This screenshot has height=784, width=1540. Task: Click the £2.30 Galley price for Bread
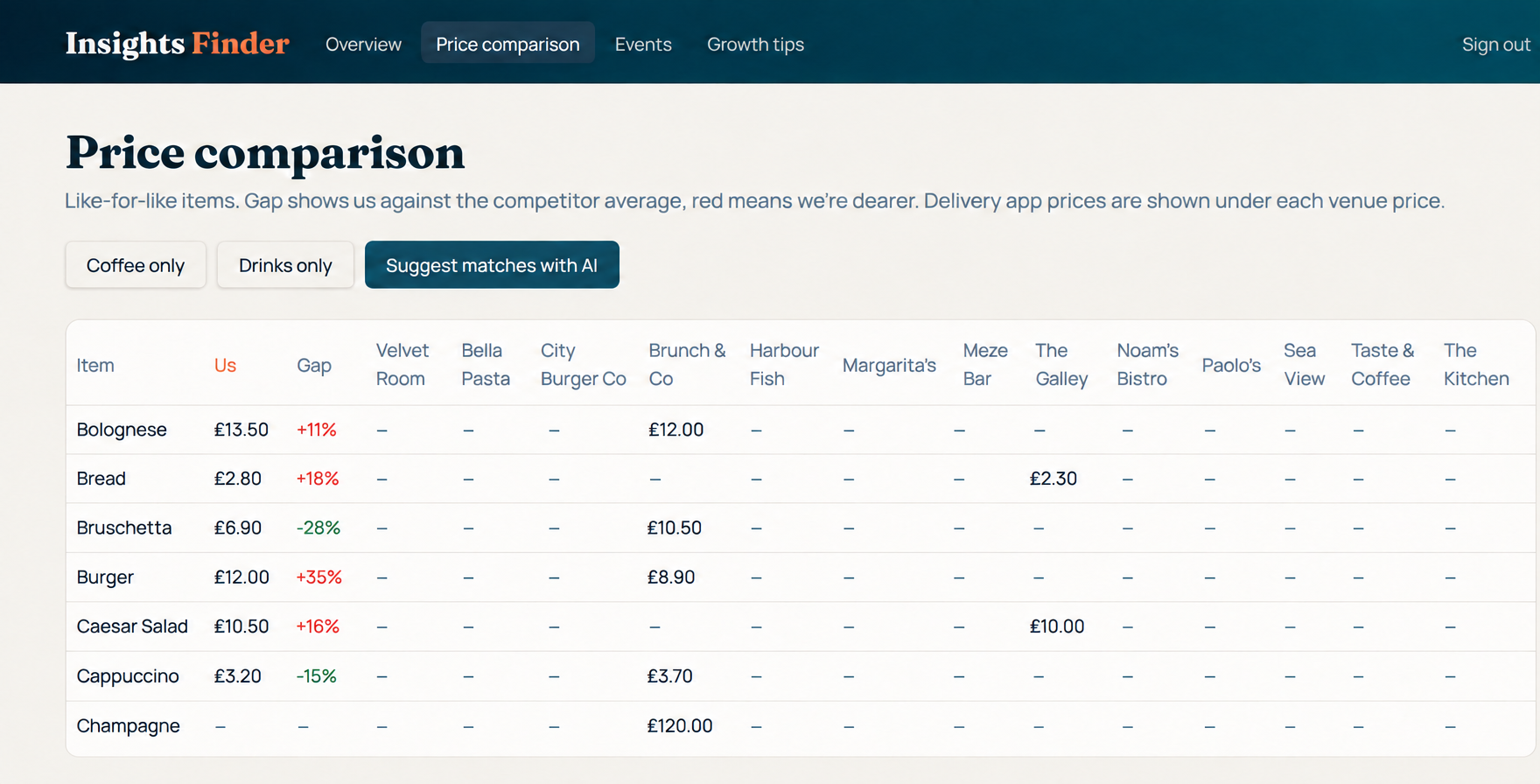click(1053, 479)
